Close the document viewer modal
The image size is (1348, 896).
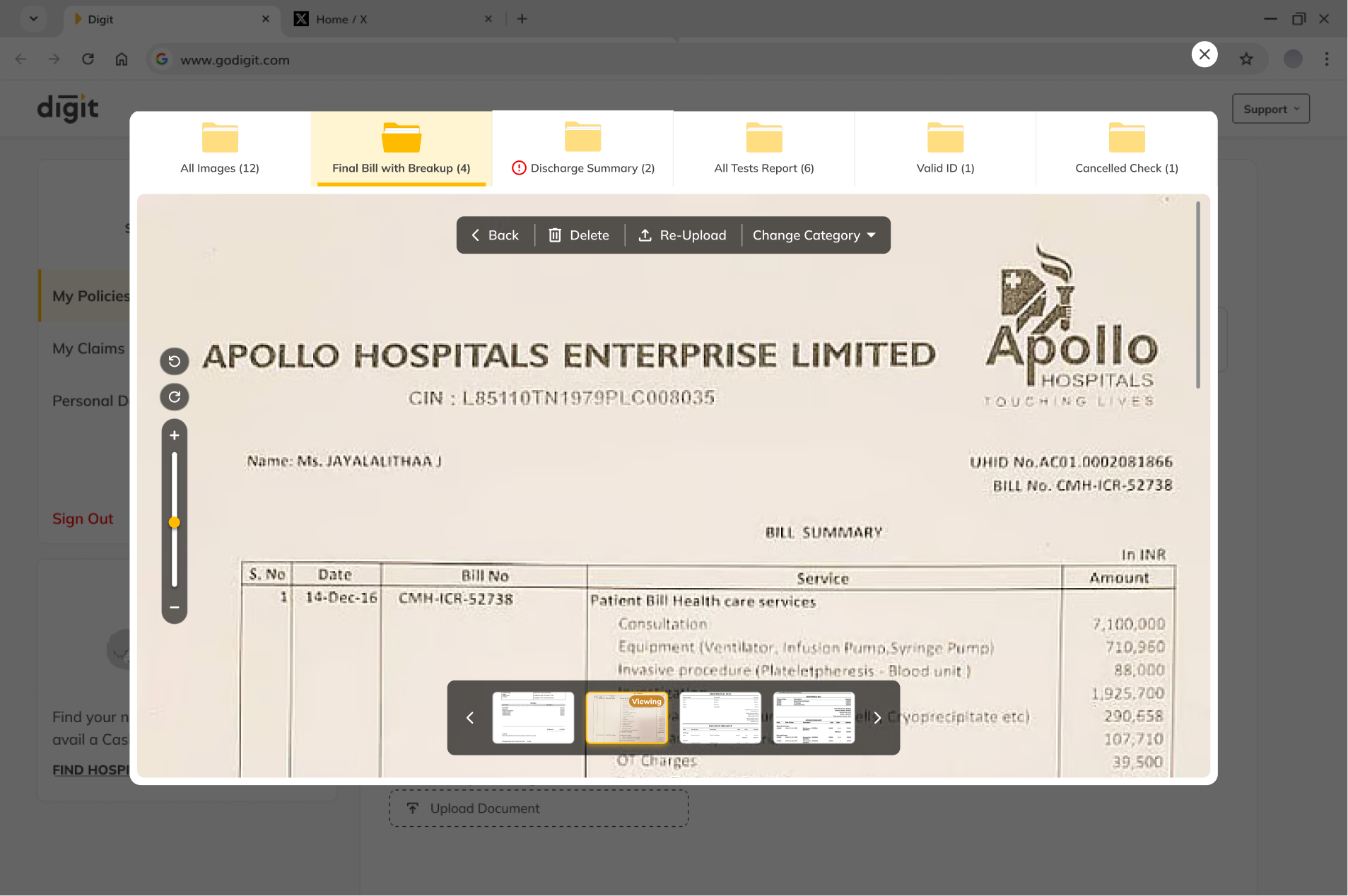pyautogui.click(x=1205, y=54)
